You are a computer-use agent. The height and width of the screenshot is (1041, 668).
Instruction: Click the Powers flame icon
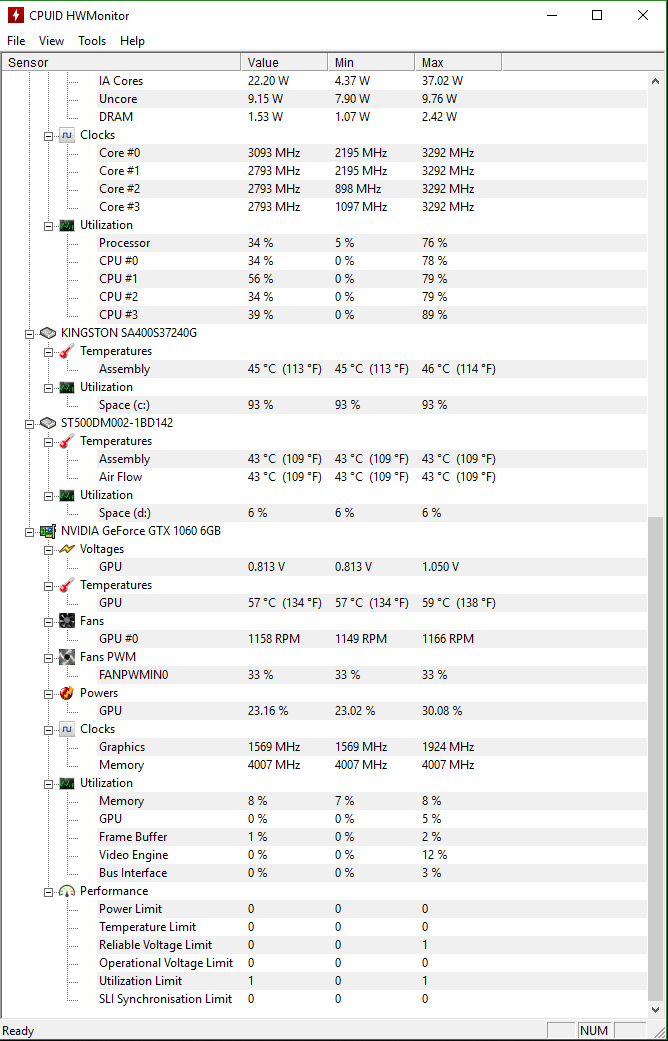67,693
